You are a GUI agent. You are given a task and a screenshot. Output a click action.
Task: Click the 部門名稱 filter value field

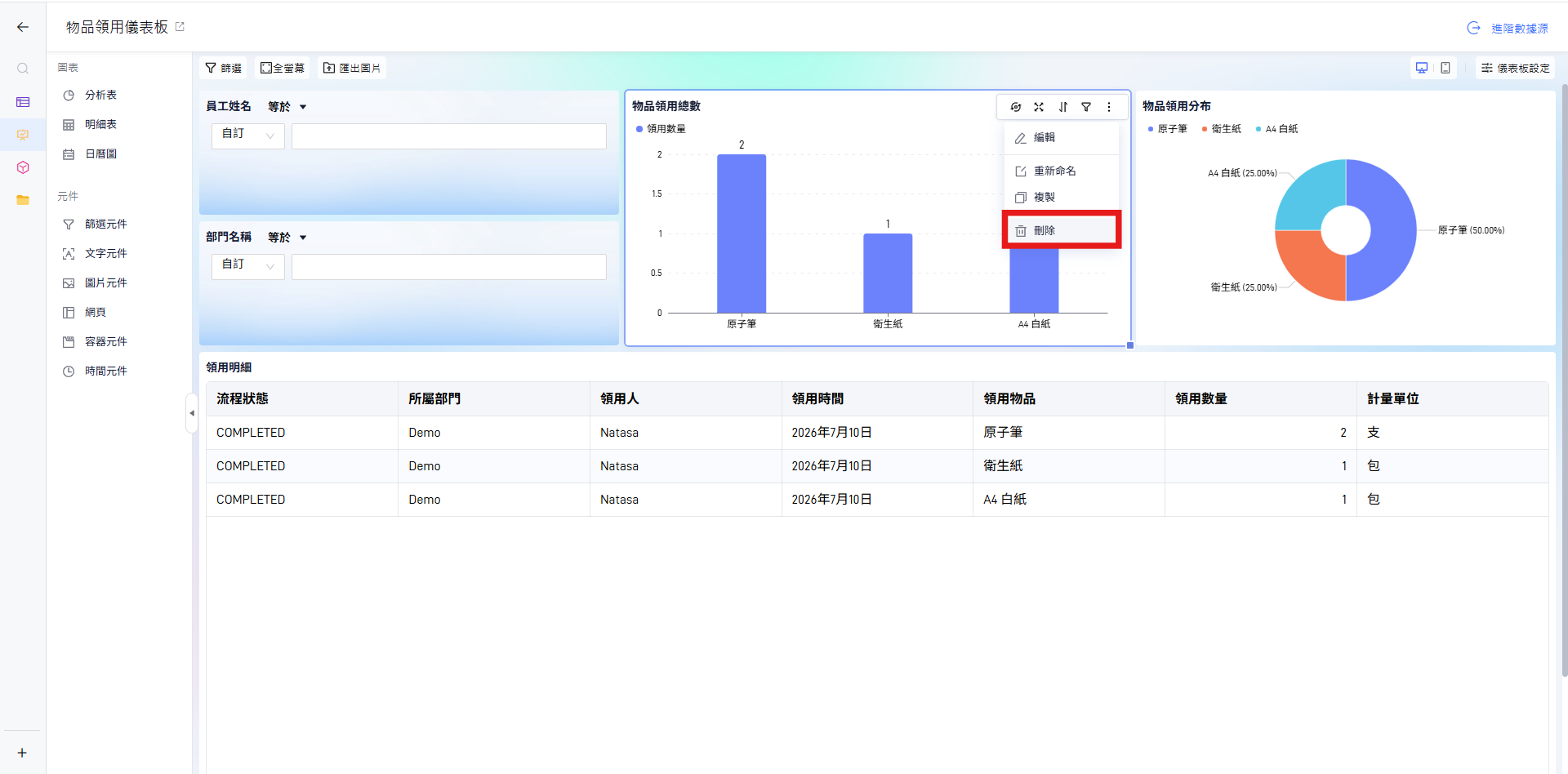coord(449,266)
